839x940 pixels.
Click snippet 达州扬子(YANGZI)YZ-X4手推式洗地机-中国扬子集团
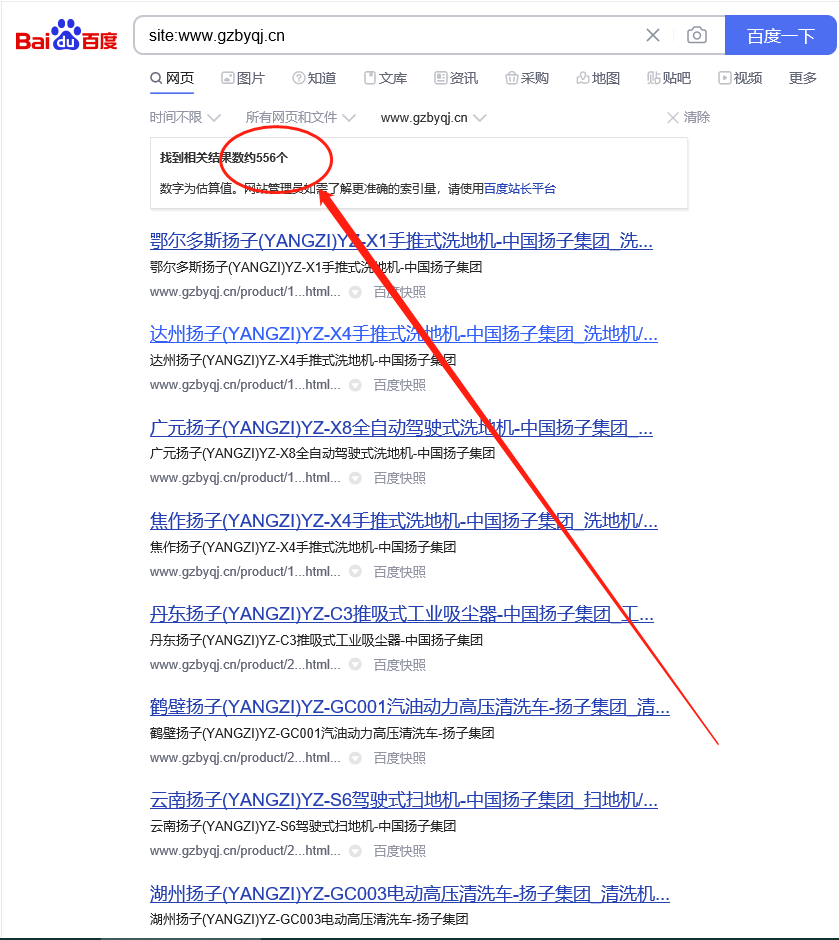coord(303,360)
